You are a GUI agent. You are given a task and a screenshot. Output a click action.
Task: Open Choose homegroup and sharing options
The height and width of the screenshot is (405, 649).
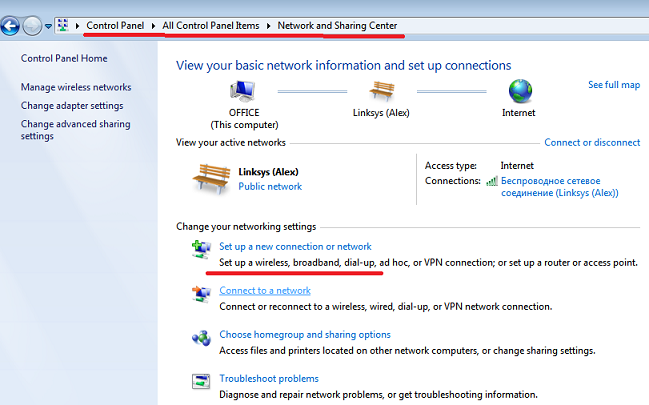click(x=305, y=335)
